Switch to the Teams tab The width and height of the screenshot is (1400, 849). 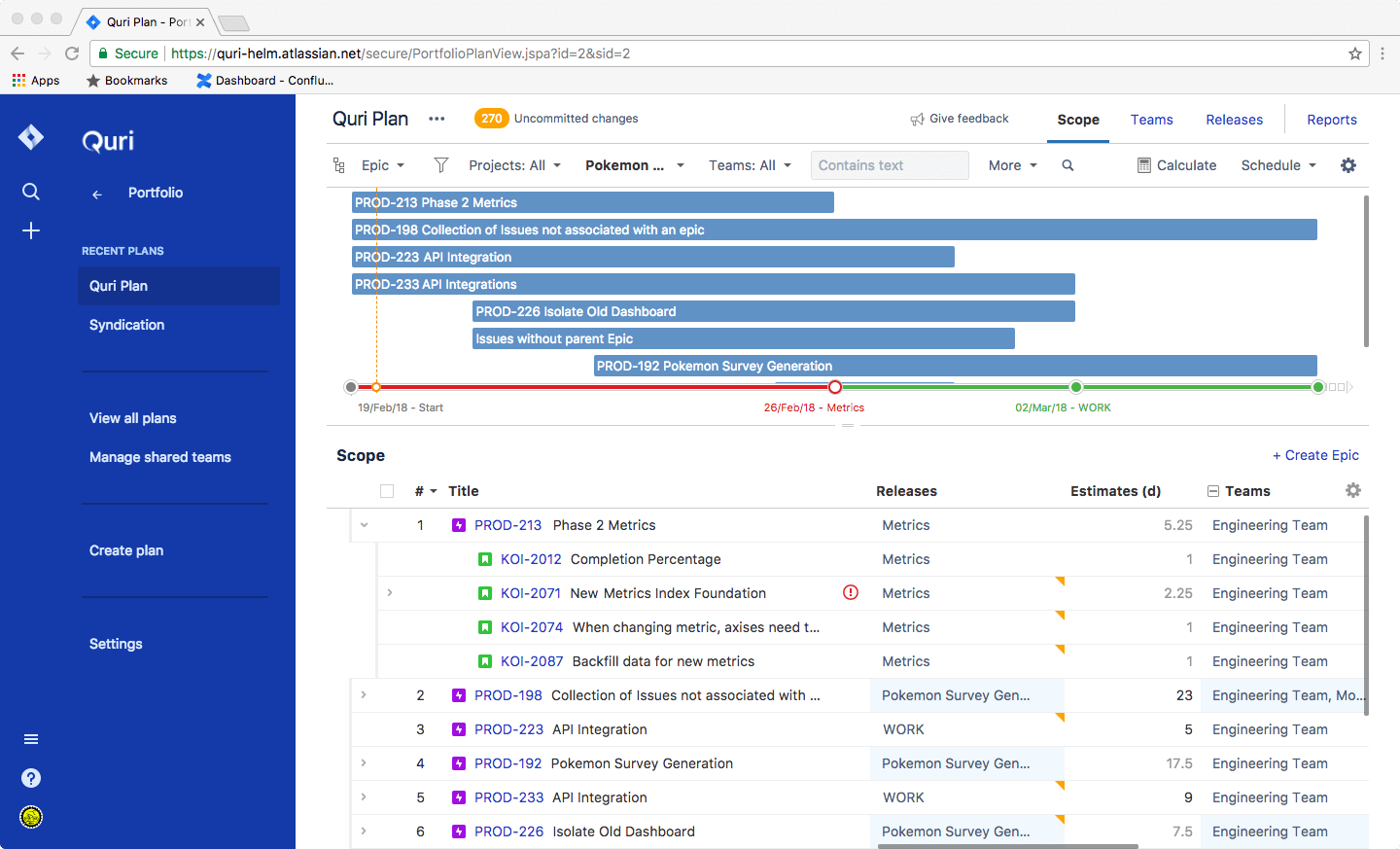click(x=1151, y=120)
